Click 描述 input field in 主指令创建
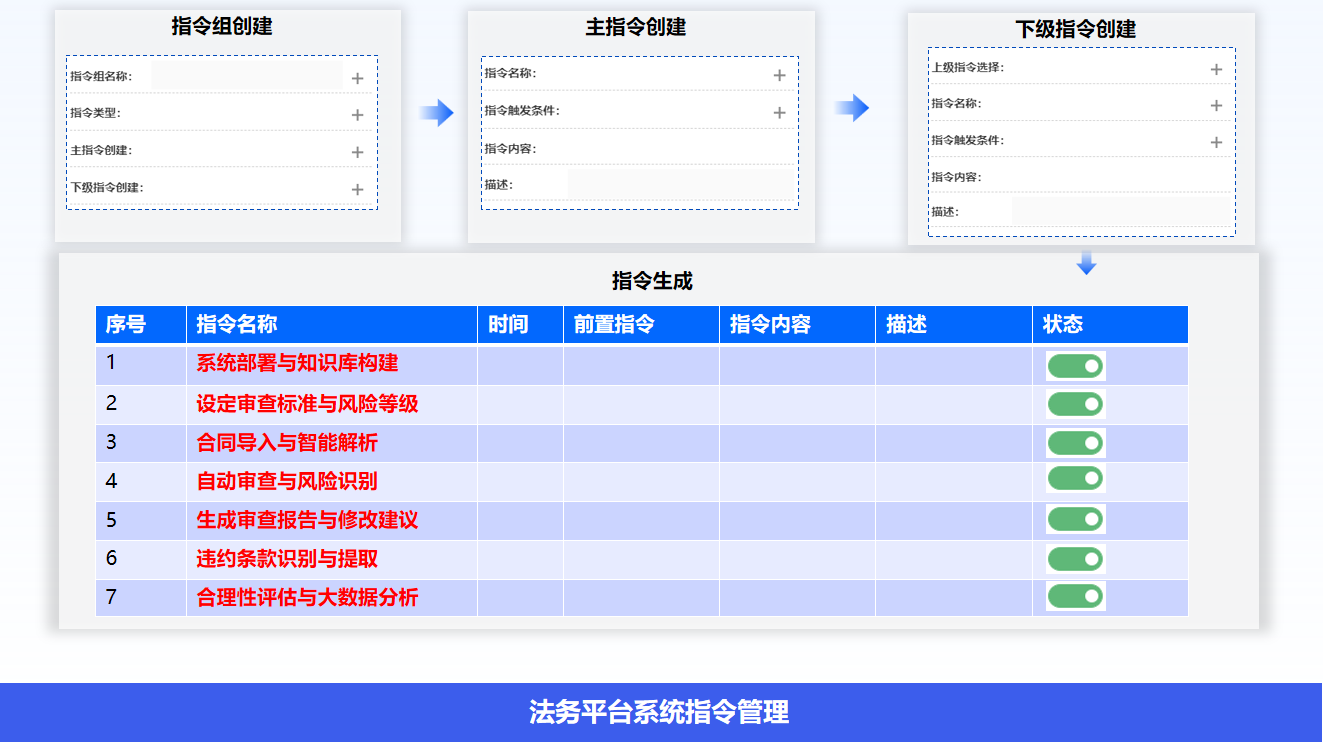Viewport: 1323px width, 755px height. 681,184
